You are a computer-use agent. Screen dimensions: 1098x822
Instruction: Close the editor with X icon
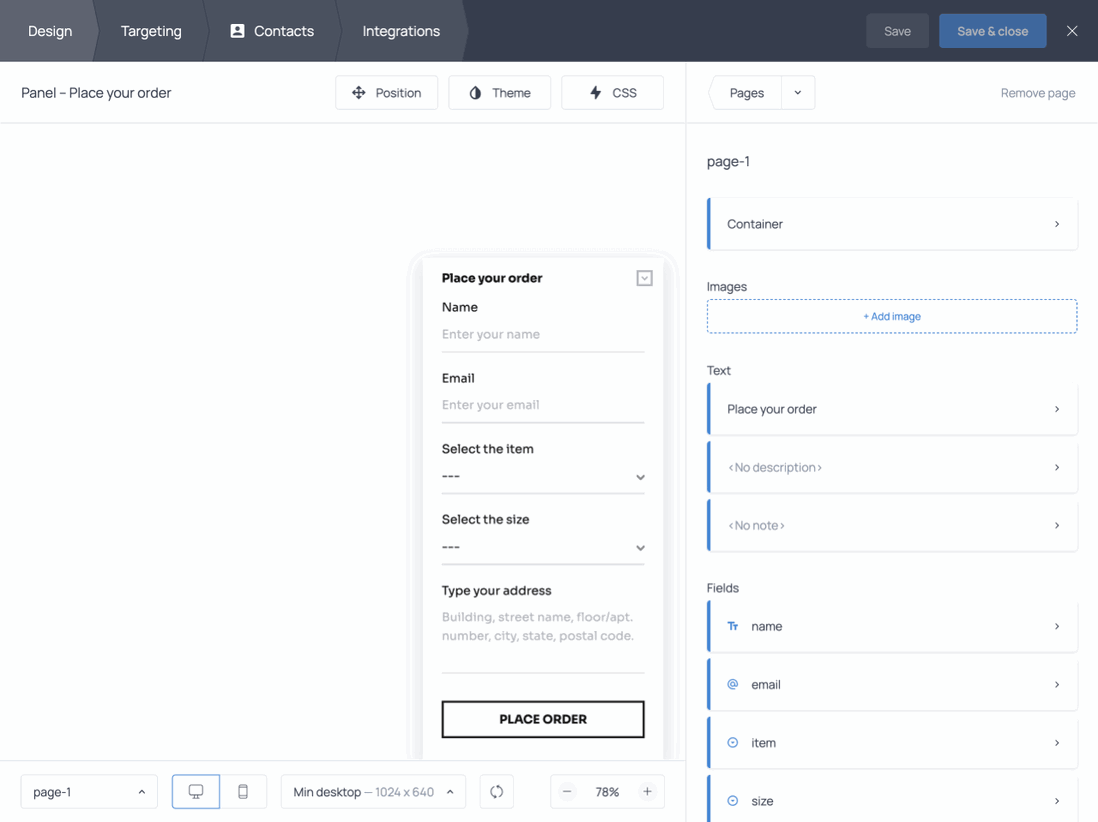pyautogui.click(x=1072, y=31)
